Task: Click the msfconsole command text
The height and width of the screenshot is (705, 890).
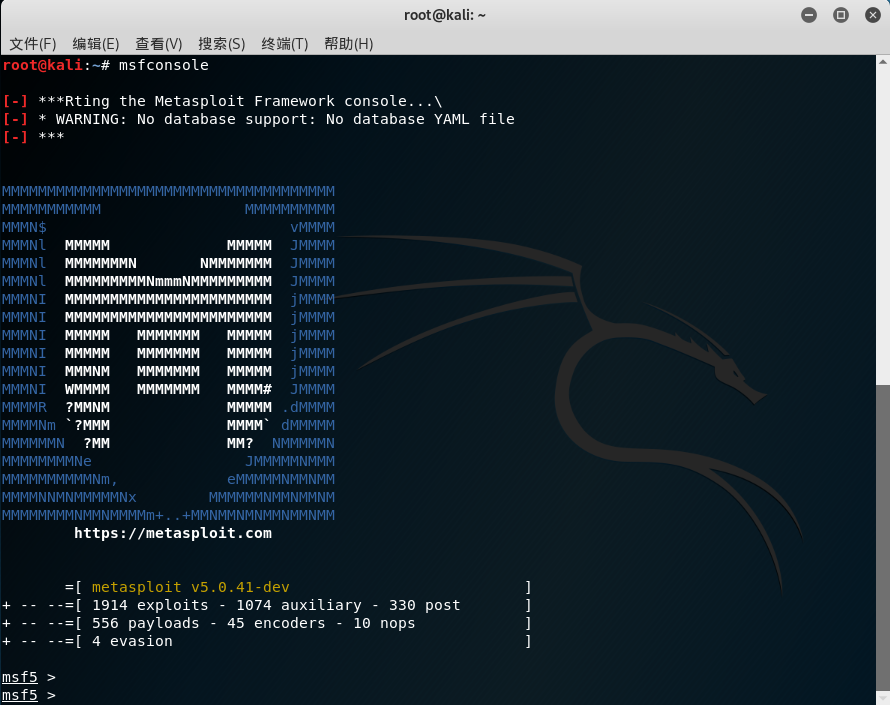Action: (x=163, y=65)
